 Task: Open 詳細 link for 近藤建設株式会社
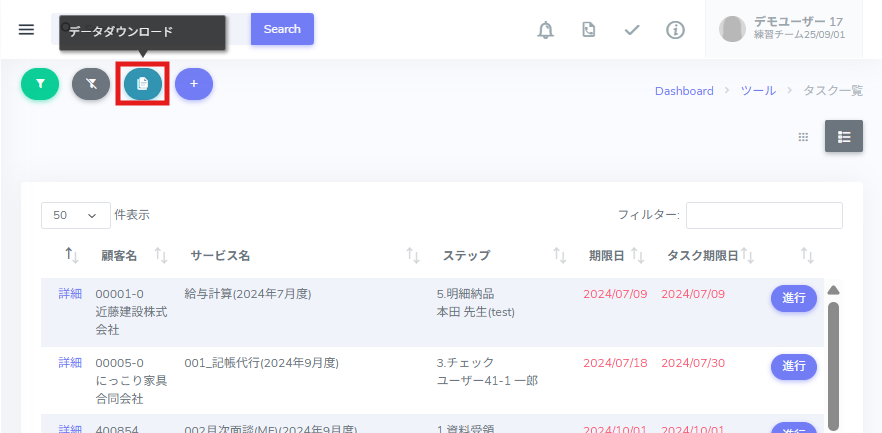tap(70, 294)
